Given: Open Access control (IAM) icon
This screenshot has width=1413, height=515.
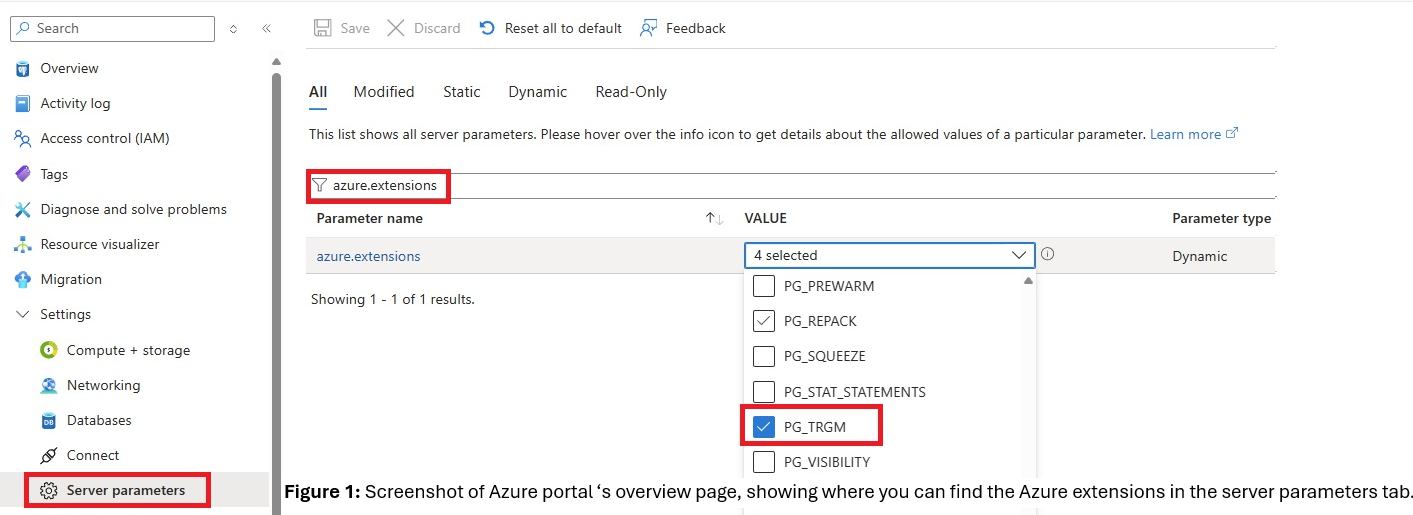Looking at the screenshot, I should point(23,139).
